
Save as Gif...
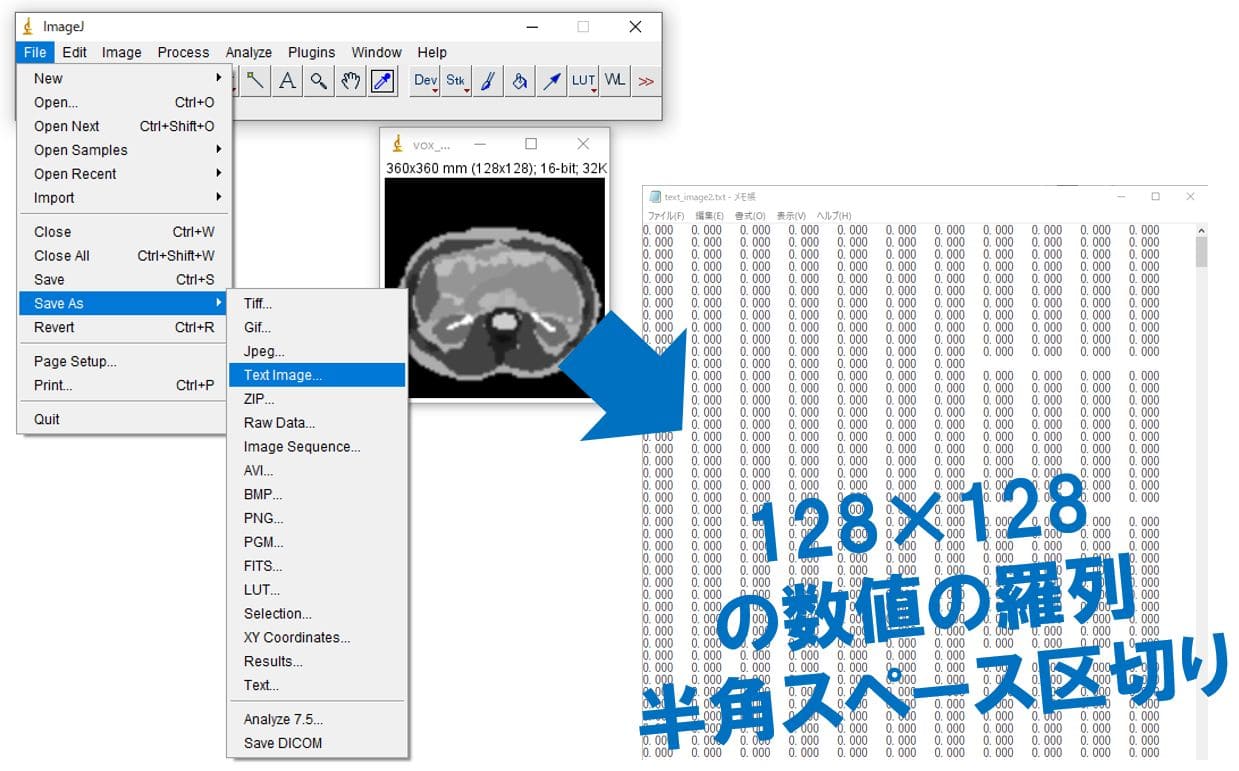tap(317, 327)
